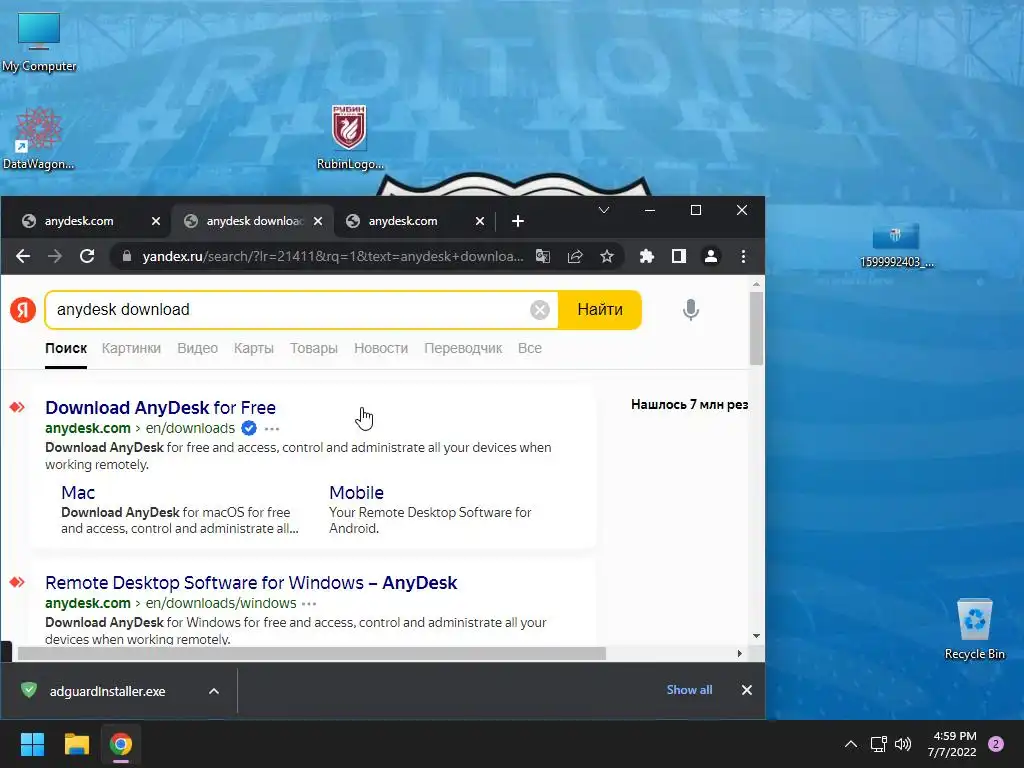Open the Новости tab
The height and width of the screenshot is (768, 1024).
click(x=381, y=349)
